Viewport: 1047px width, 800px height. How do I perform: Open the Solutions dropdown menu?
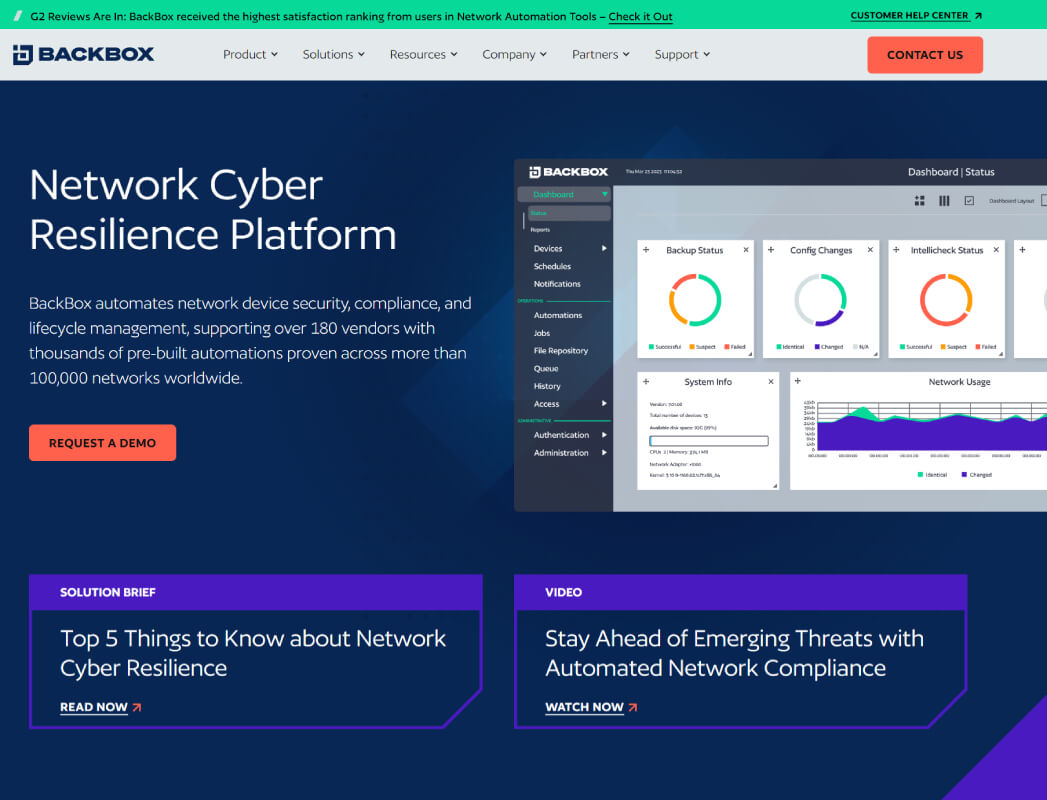[x=334, y=55]
